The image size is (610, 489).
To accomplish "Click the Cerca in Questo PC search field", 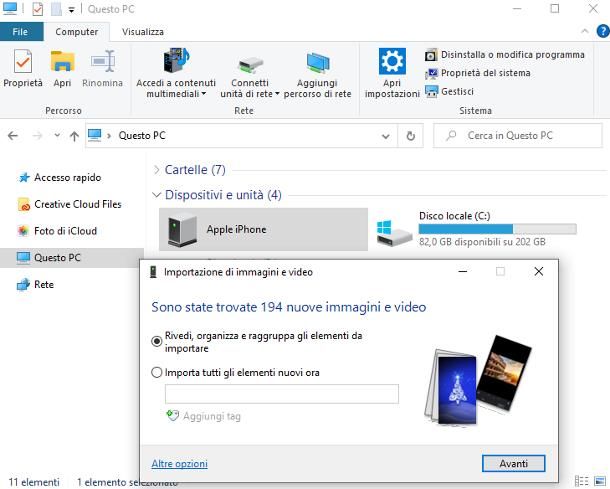I will click(517, 136).
